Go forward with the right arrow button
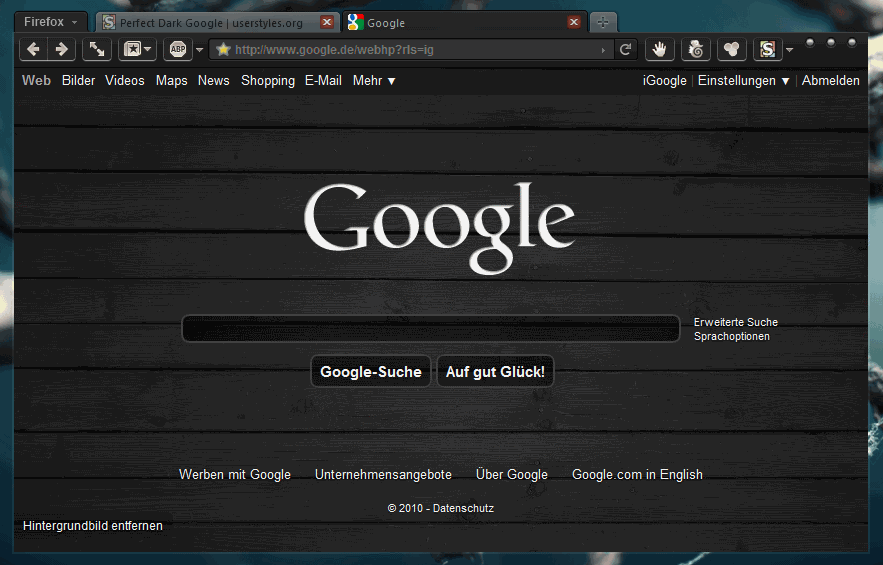 61,50
